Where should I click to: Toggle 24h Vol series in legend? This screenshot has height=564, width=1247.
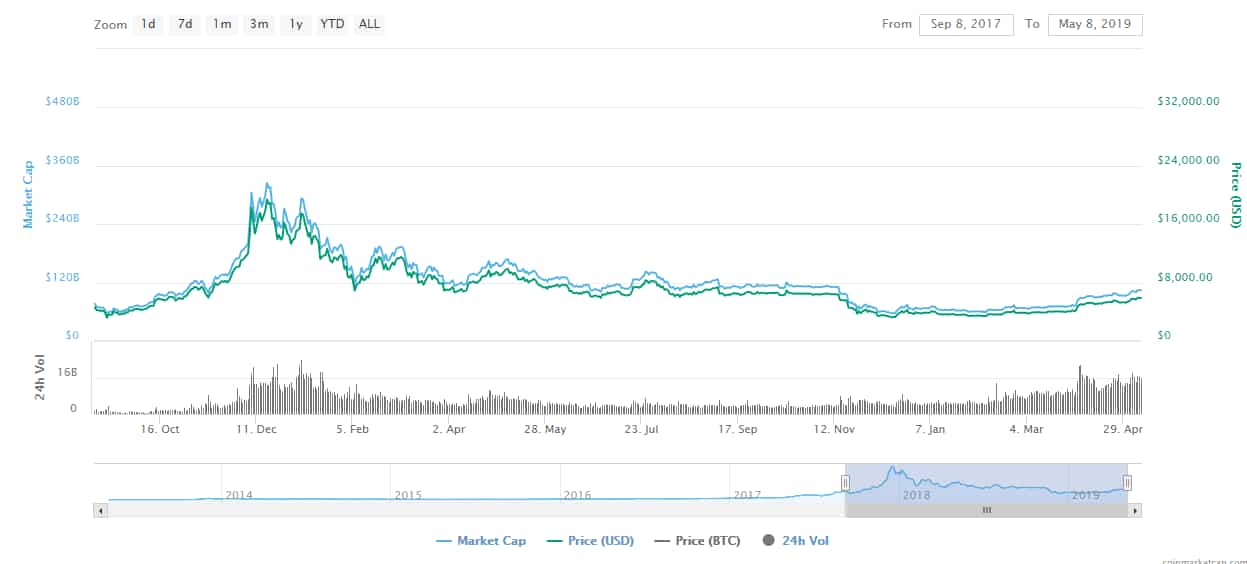pyautogui.click(x=795, y=541)
